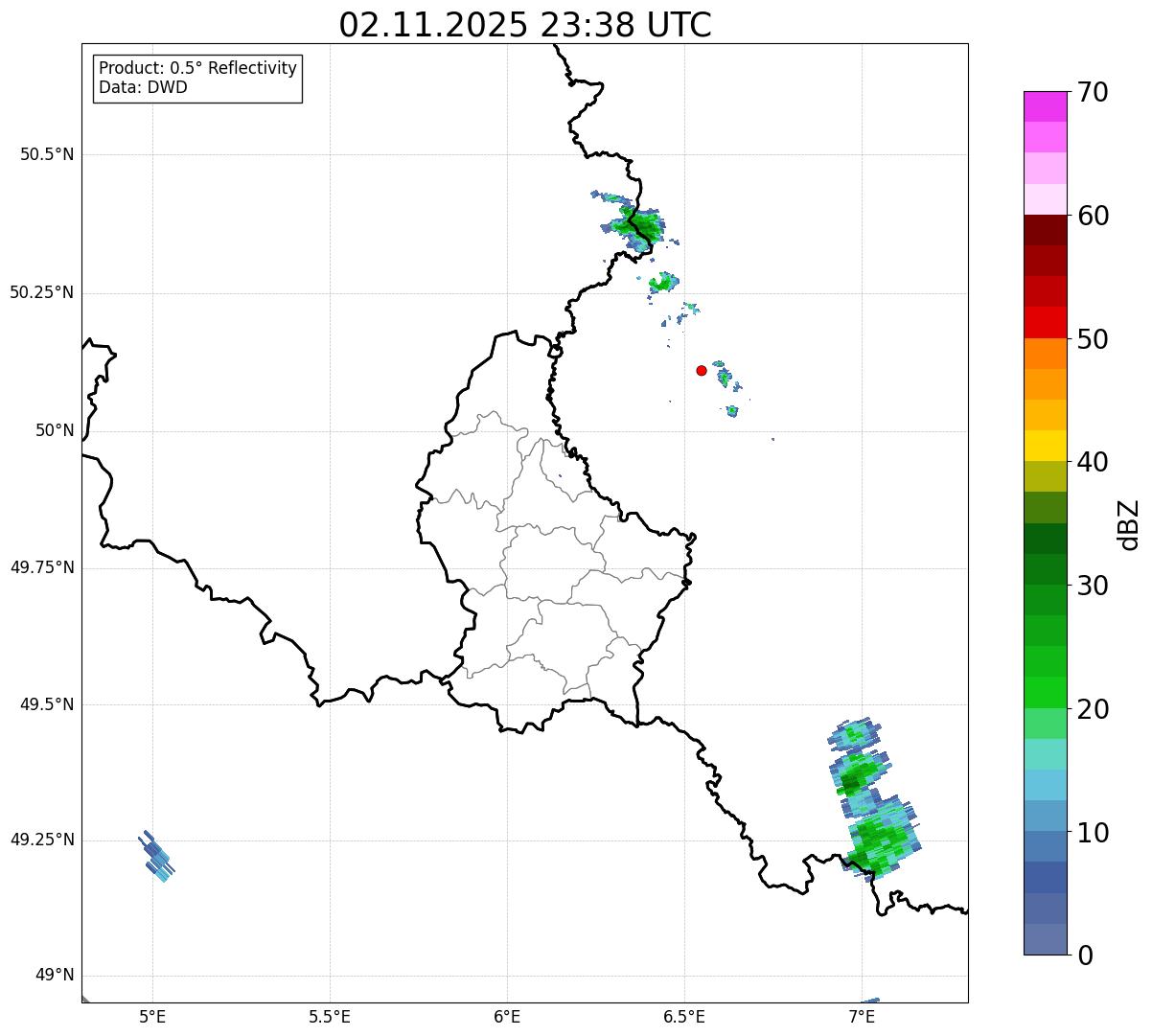
Task: Click the 0 tick on colorbar
Action: 1085,955
